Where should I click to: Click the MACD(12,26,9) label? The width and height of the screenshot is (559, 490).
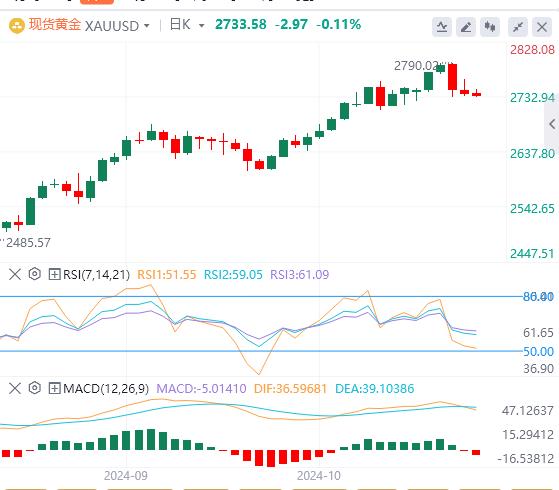coord(106,388)
